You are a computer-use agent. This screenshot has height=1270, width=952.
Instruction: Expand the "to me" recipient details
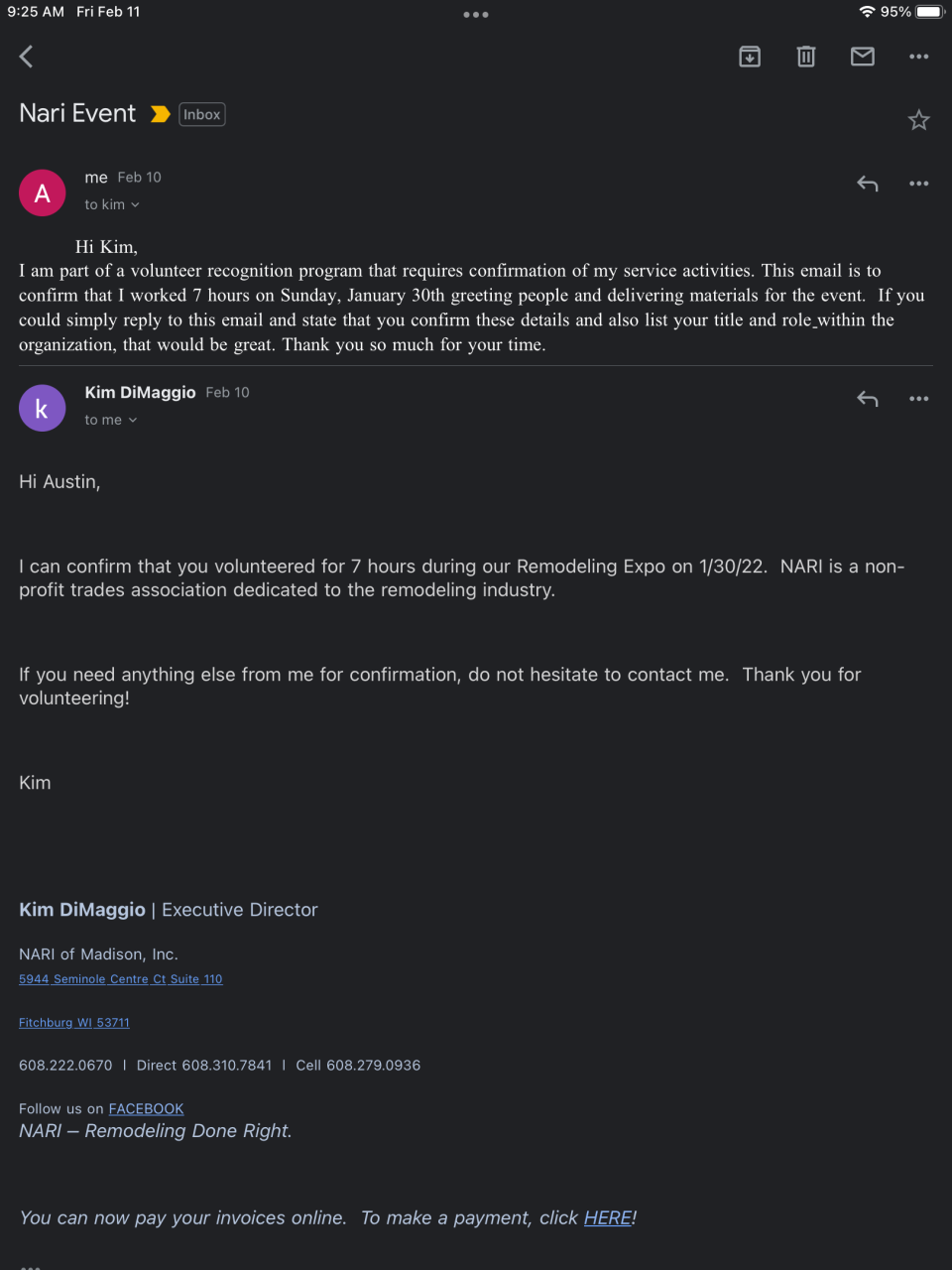(x=111, y=420)
